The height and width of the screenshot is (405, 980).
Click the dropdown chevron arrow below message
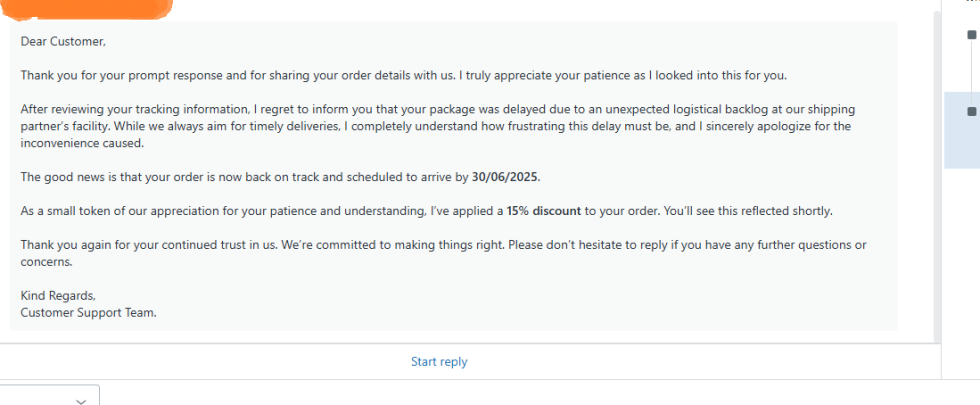pos(81,400)
